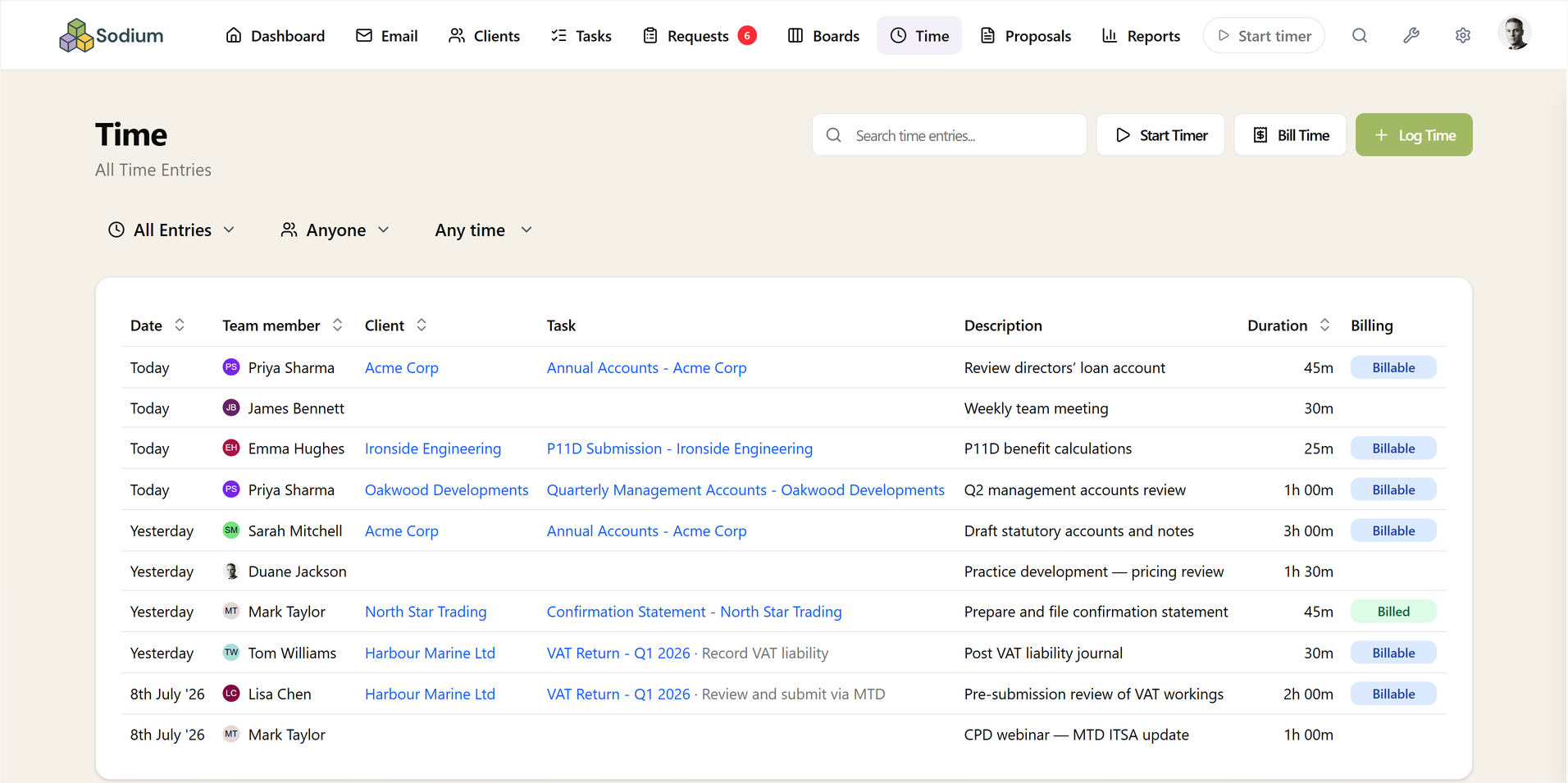
Task: Open VAT Return task in Lisa Chen row
Action: click(618, 694)
